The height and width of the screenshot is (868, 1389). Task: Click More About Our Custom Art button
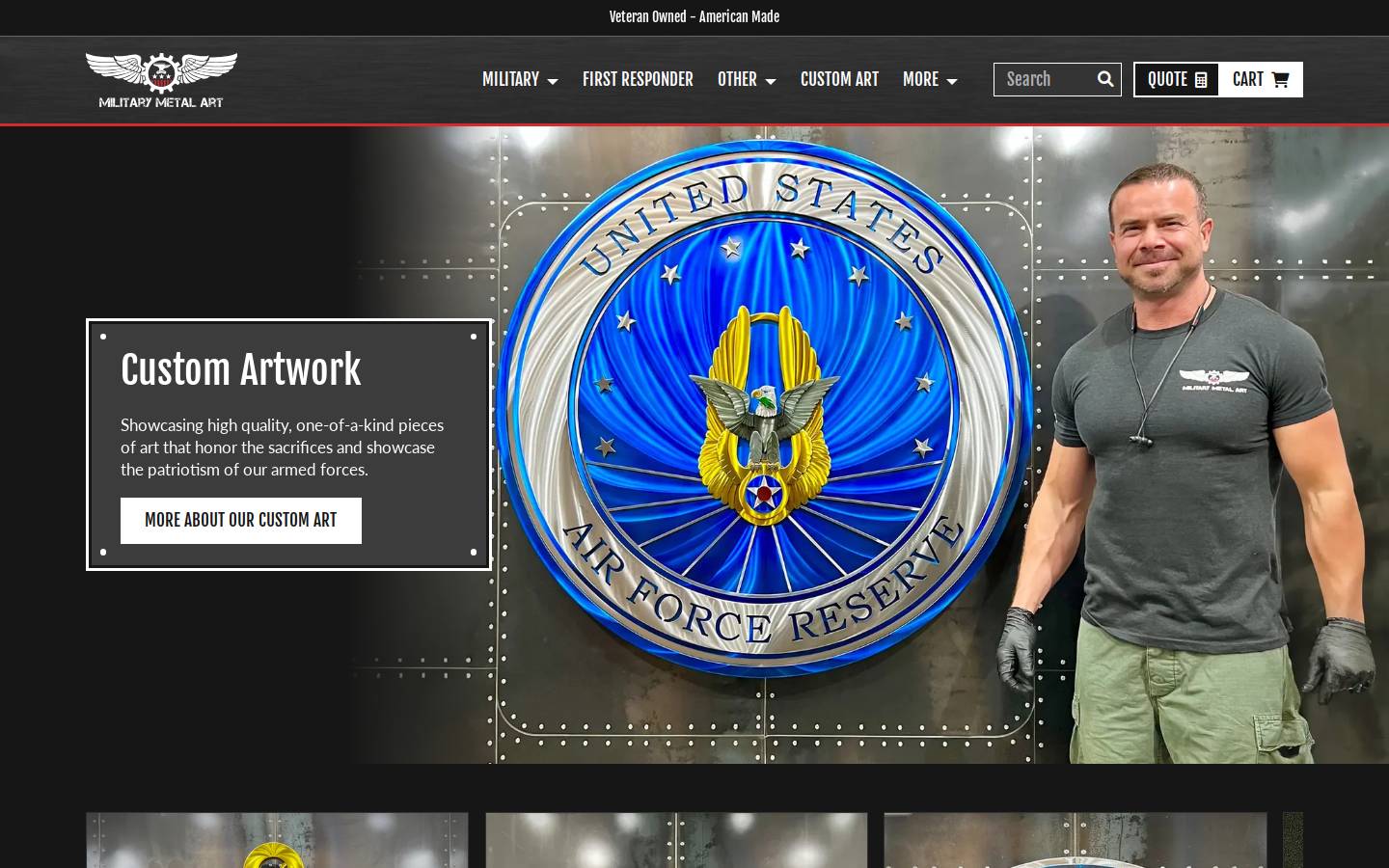241,521
